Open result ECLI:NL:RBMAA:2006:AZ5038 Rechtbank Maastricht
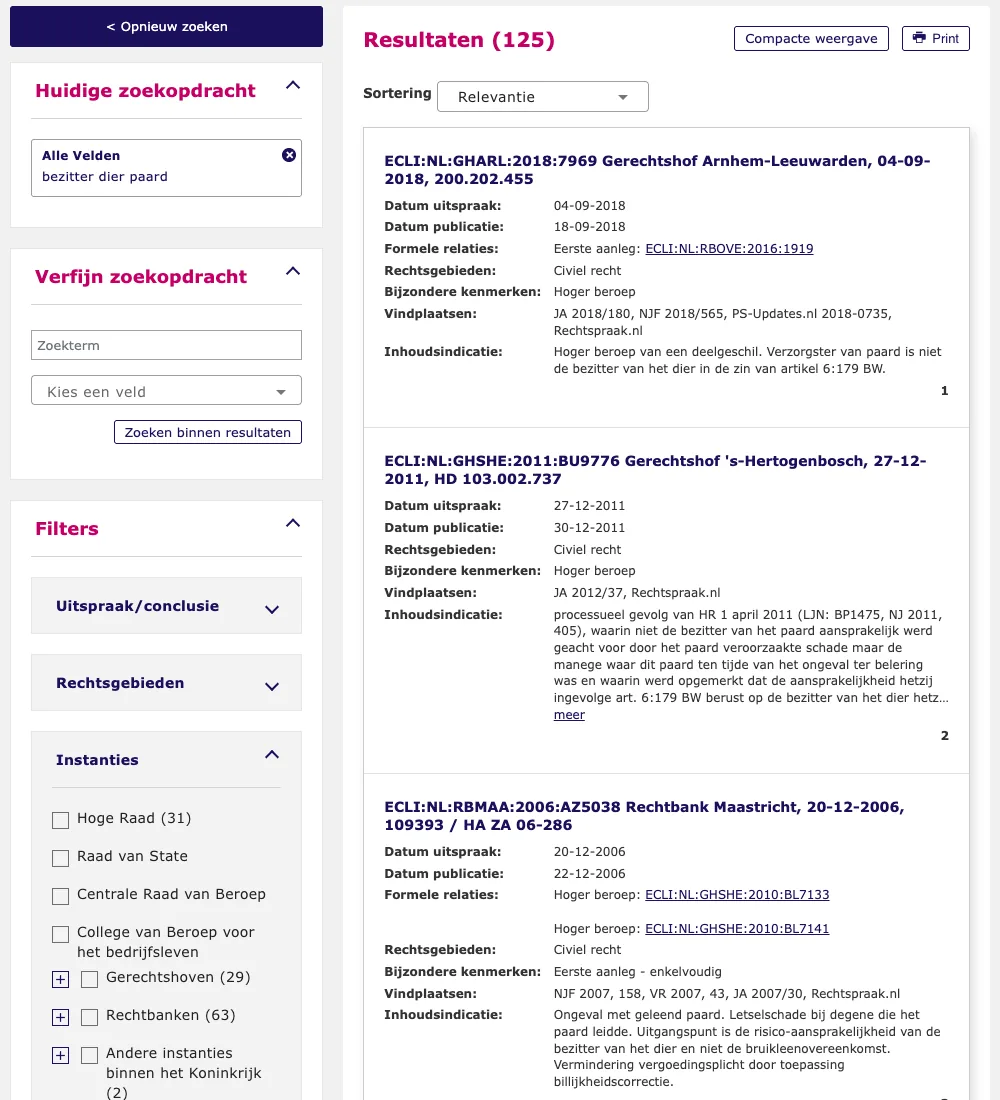Image resolution: width=1000 pixels, height=1100 pixels. click(x=644, y=816)
